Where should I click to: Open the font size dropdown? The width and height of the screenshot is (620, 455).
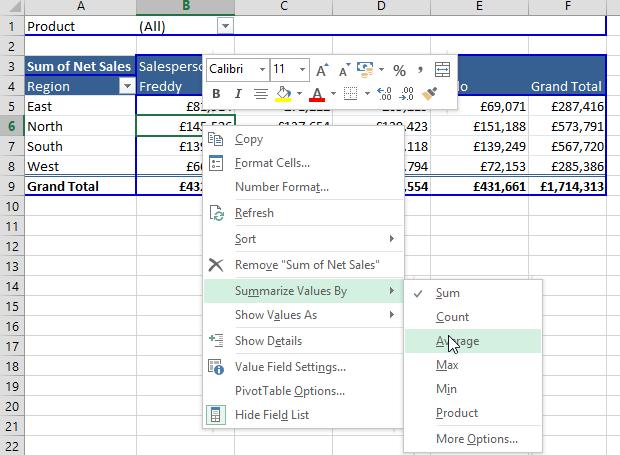[x=303, y=70]
